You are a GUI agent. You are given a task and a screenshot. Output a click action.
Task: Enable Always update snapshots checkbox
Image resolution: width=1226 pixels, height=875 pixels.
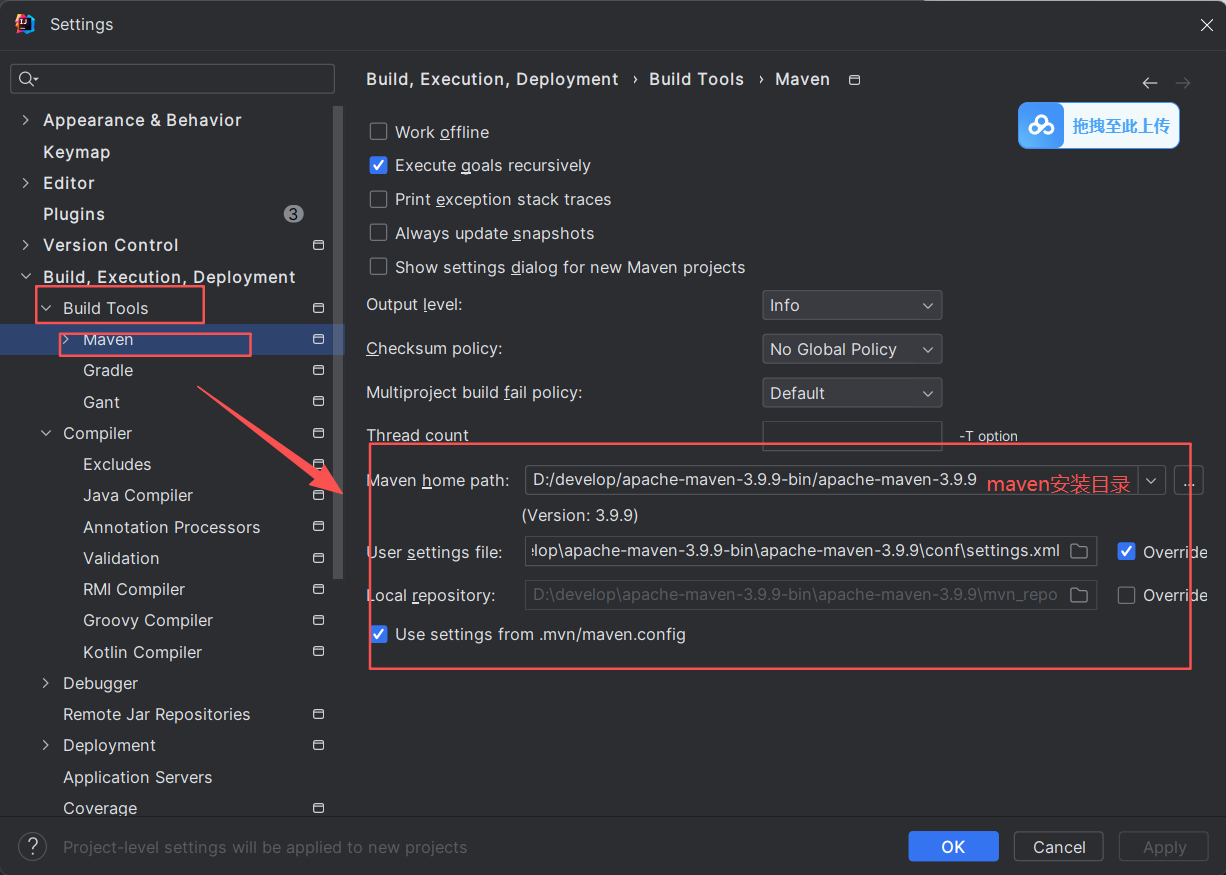(378, 233)
